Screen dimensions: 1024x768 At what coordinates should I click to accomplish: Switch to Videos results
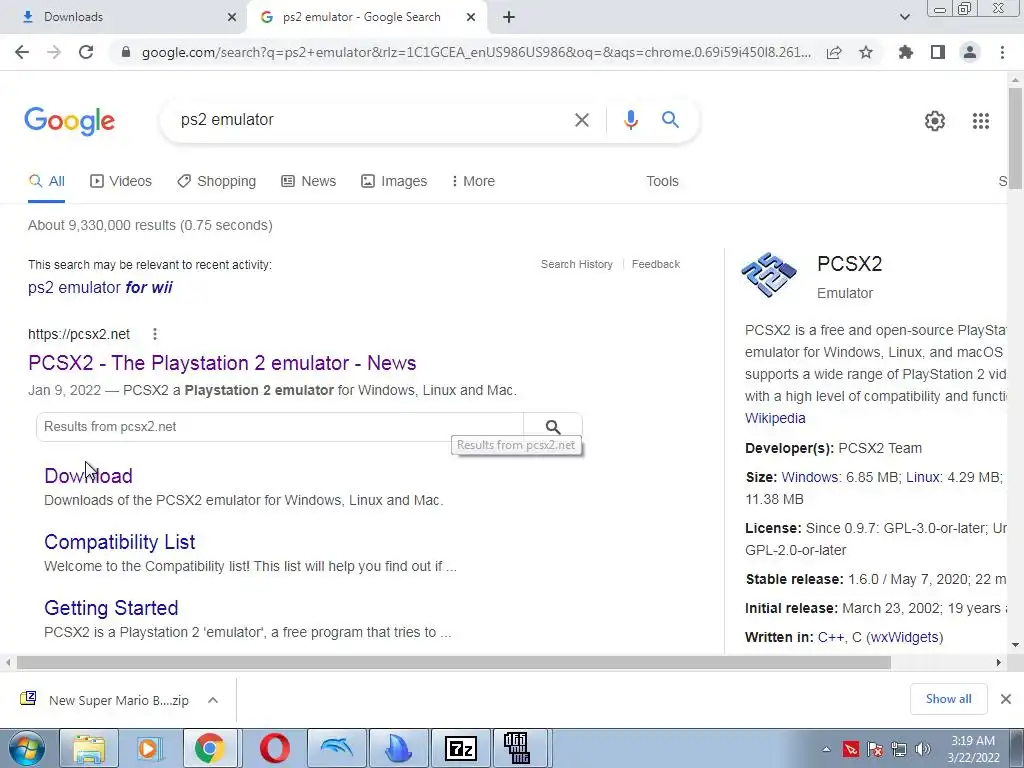(121, 182)
